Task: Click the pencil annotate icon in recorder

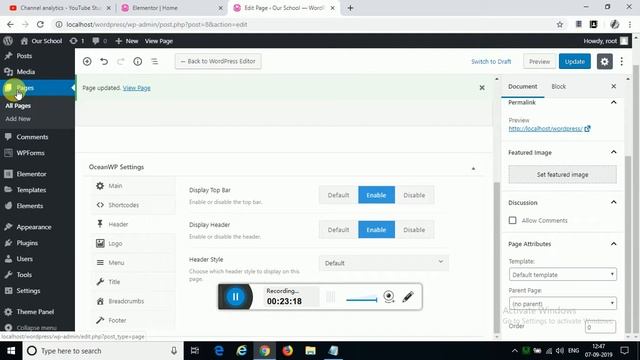Action: (x=408, y=296)
